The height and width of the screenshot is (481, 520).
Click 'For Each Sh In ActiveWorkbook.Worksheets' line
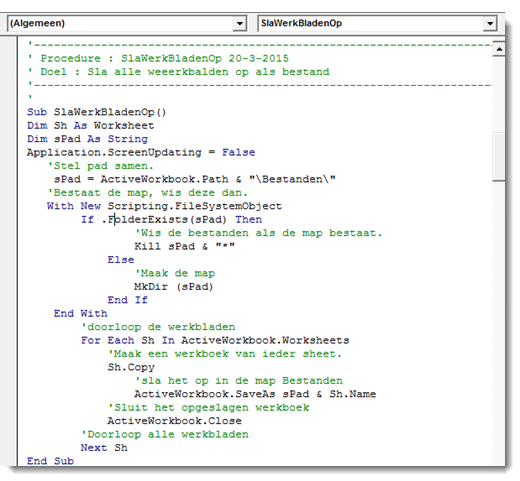click(215, 340)
